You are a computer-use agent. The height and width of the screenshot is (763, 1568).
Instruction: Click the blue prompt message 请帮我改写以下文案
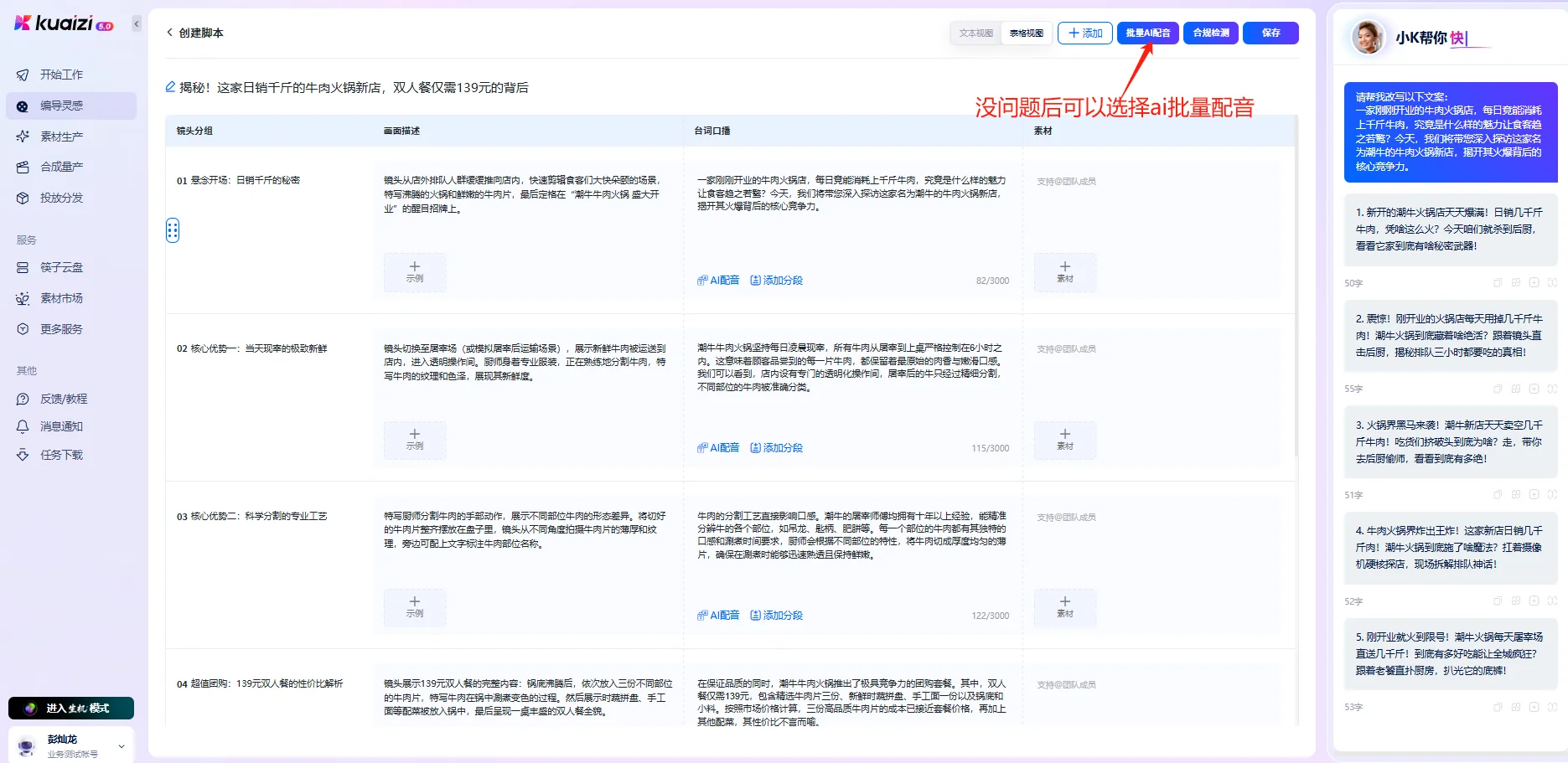pyautogui.click(x=1451, y=132)
